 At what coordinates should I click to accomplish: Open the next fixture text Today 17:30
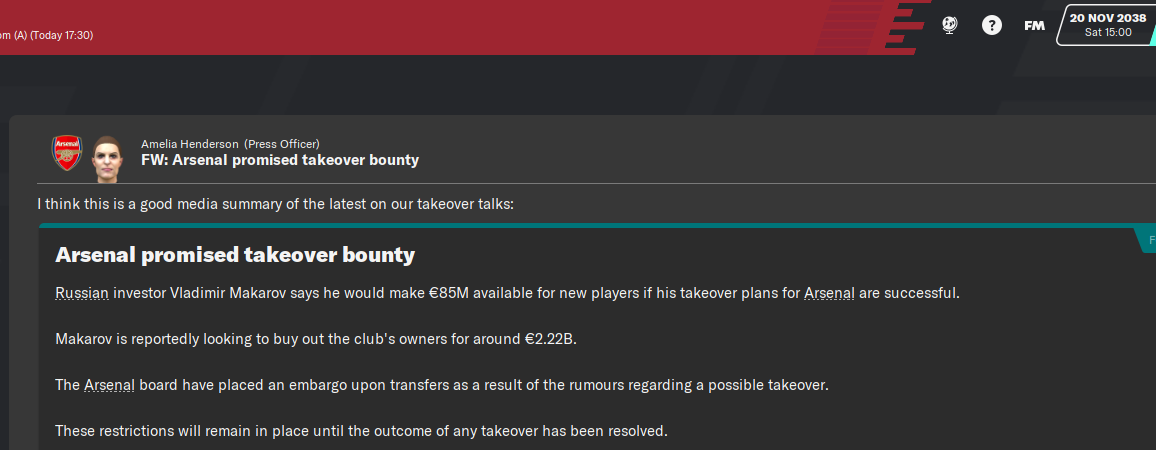point(46,35)
